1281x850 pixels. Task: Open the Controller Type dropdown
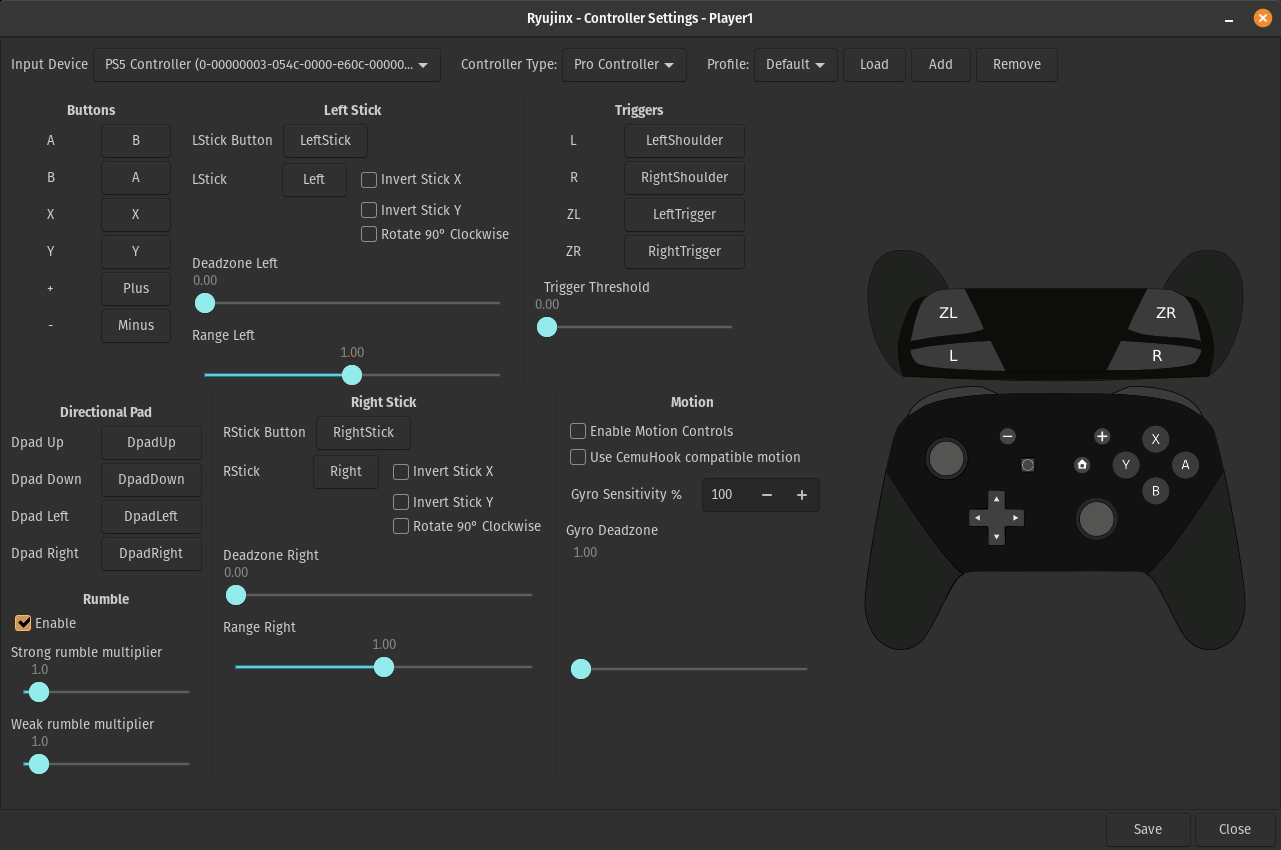[x=624, y=64]
